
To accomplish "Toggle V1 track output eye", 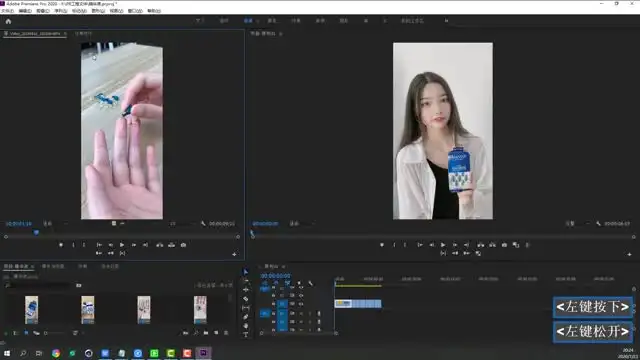I will pyautogui.click(x=301, y=304).
